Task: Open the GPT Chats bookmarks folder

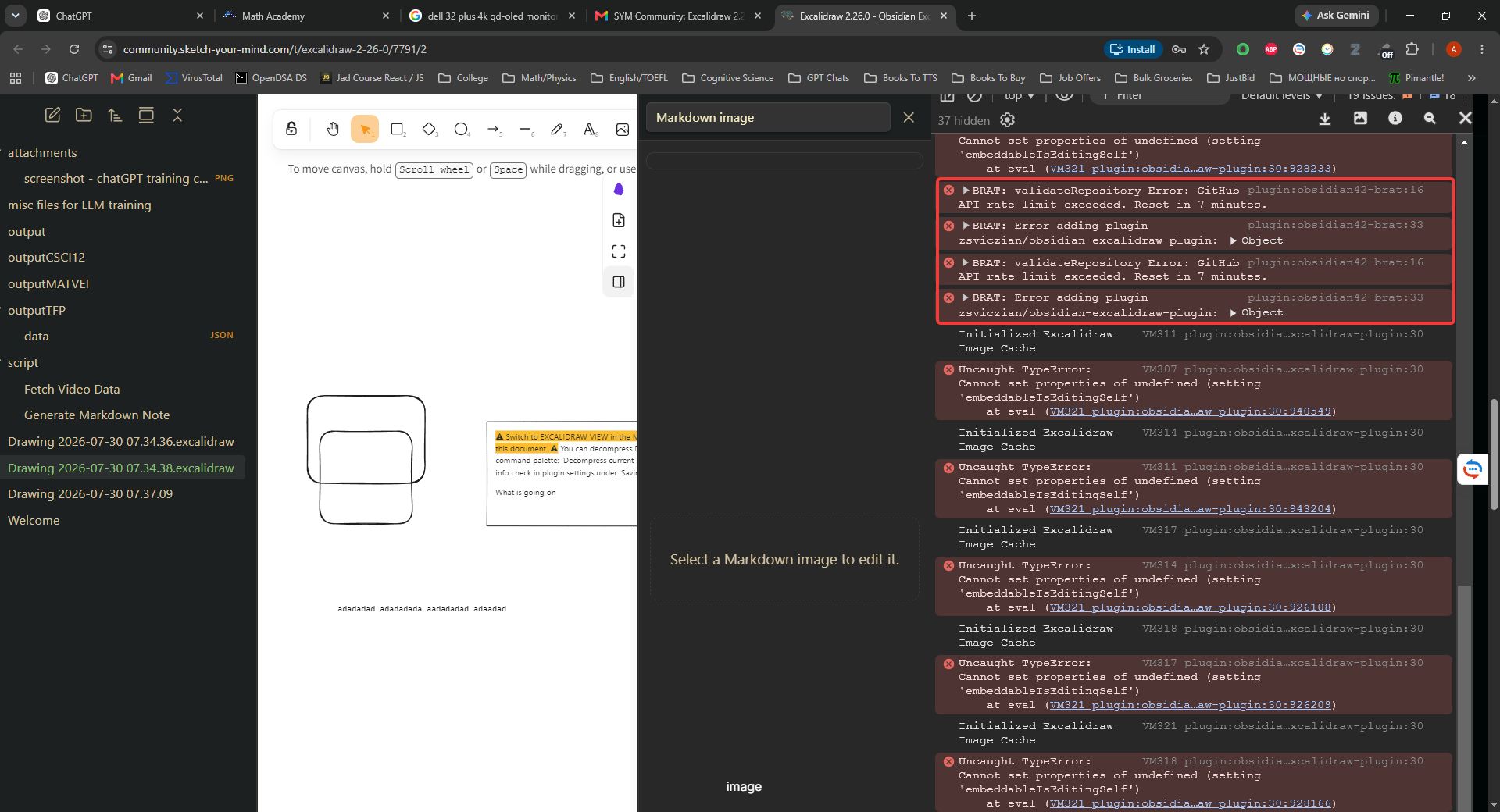Action: [819, 78]
